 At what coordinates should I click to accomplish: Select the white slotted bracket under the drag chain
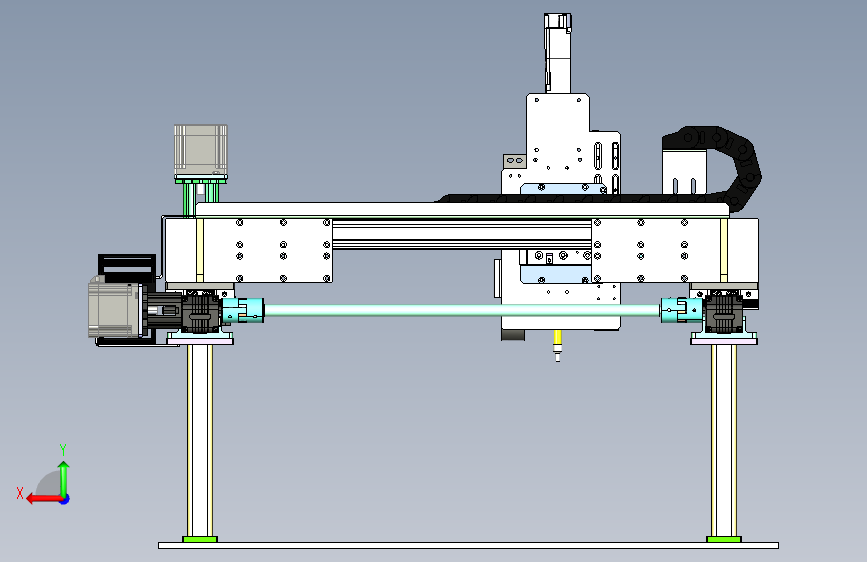pos(685,171)
